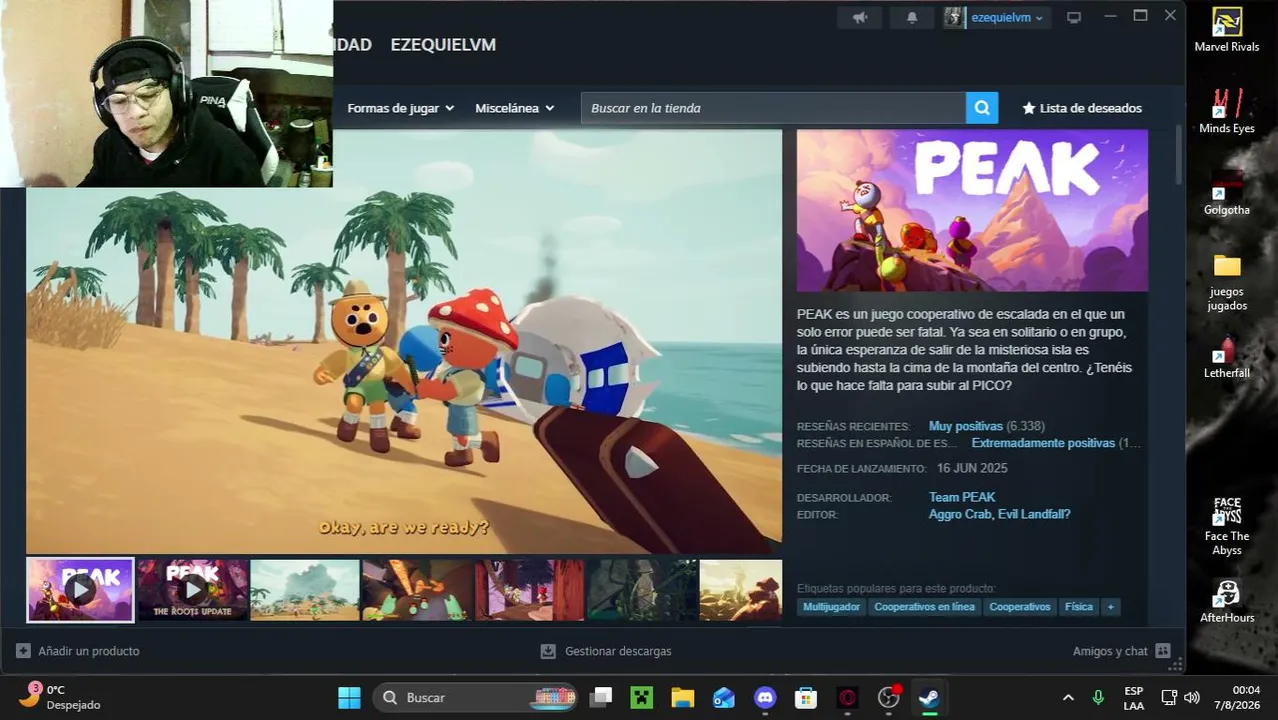Play The Roots Update trailer thumbnail
Image resolution: width=1278 pixels, height=720 pixels.
click(x=192, y=590)
